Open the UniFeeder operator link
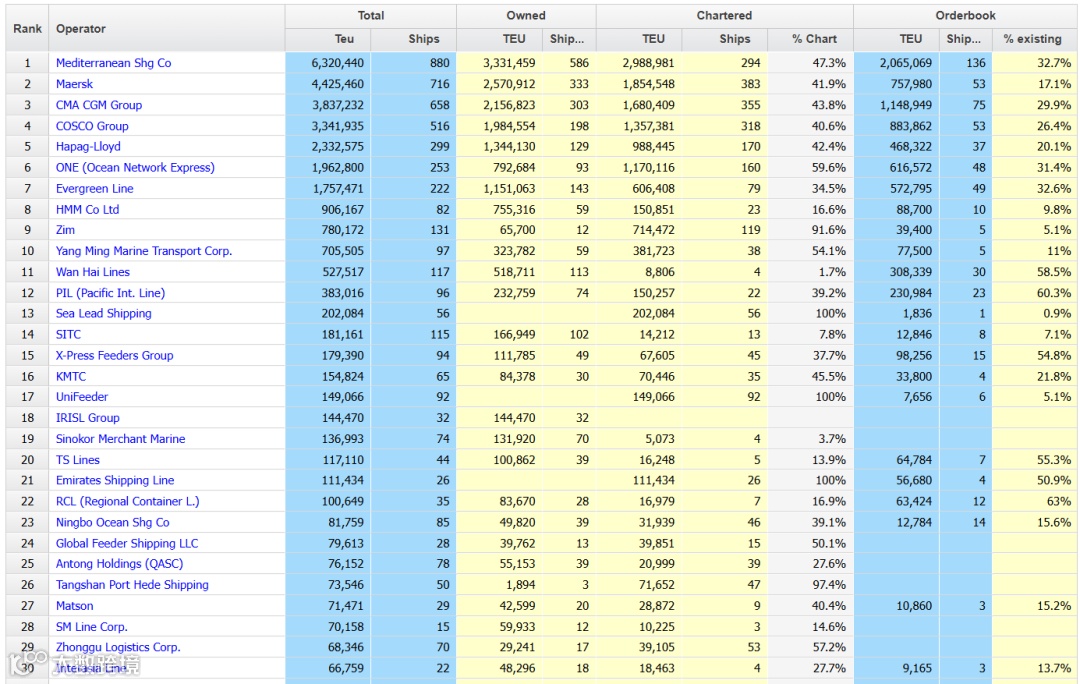 tap(82, 397)
